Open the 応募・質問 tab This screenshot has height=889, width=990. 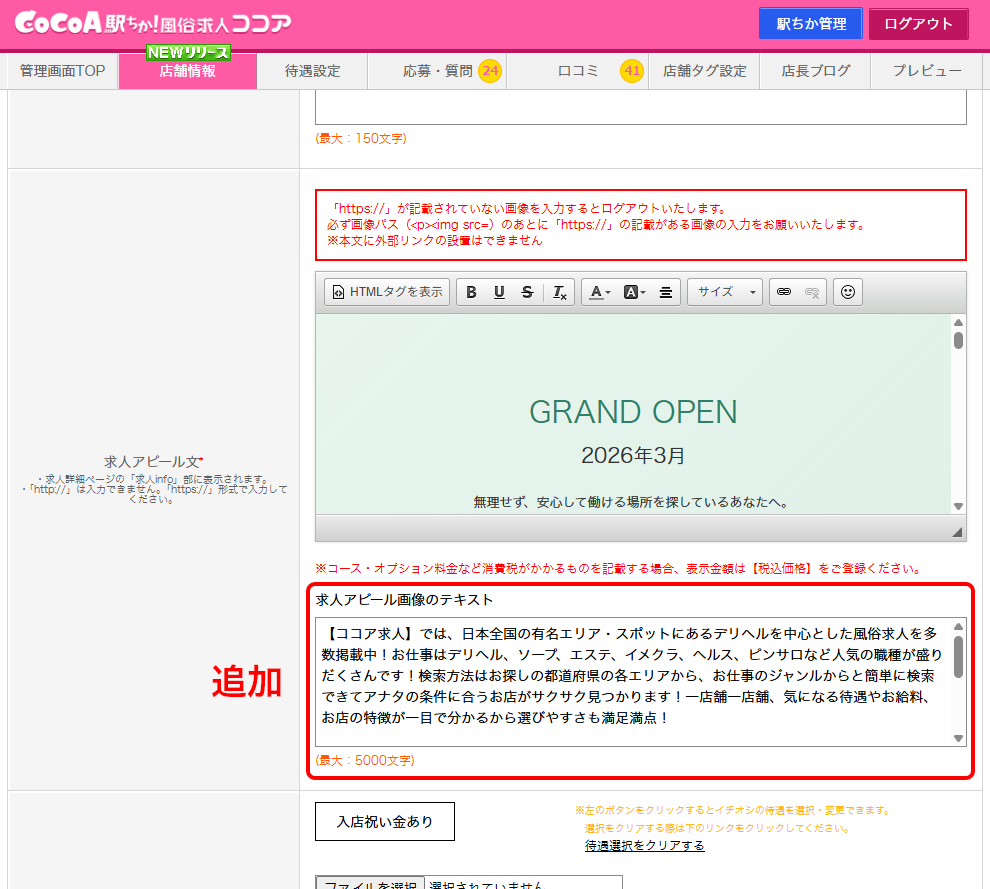[438, 71]
